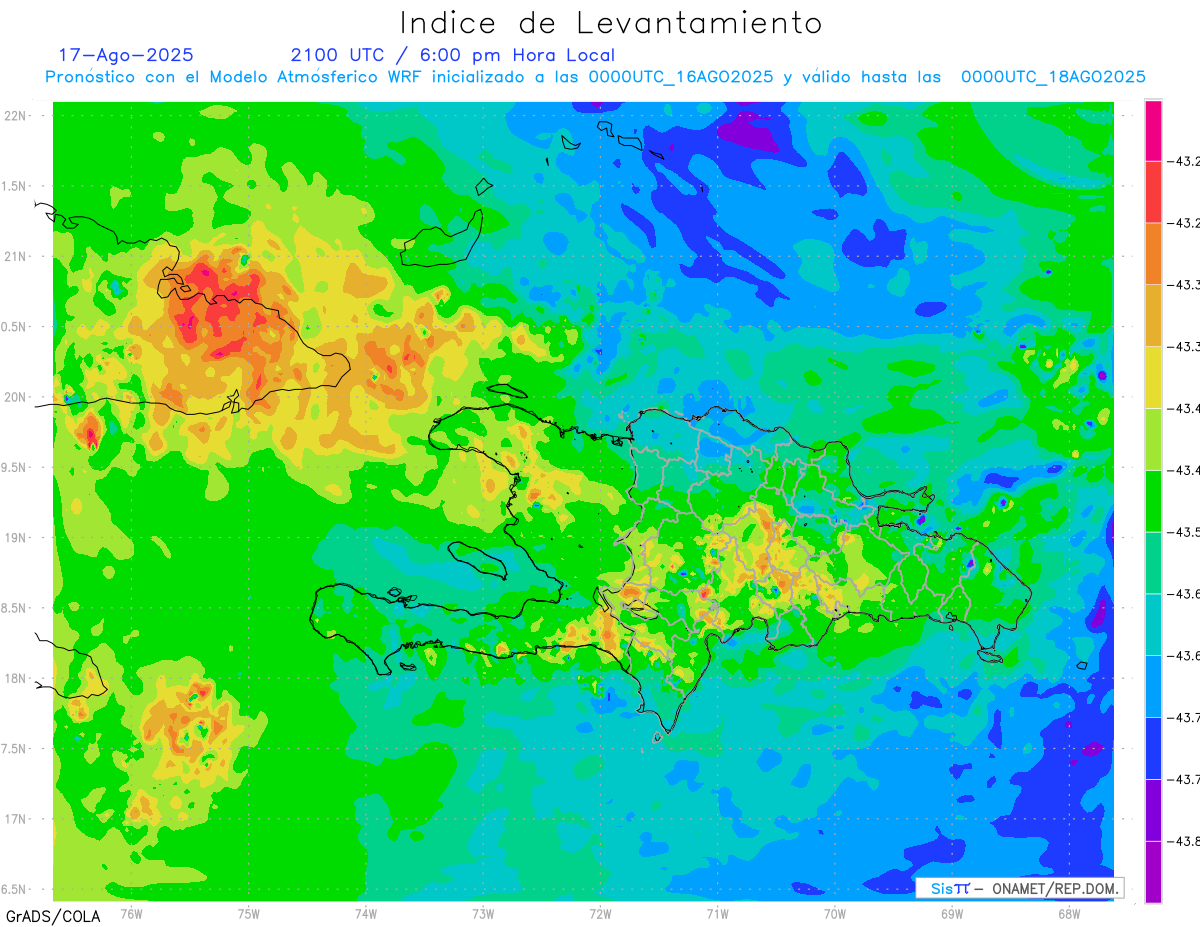The image size is (1200, 927).
Task: Pick the dark blue color scale segment
Action: (1153, 748)
